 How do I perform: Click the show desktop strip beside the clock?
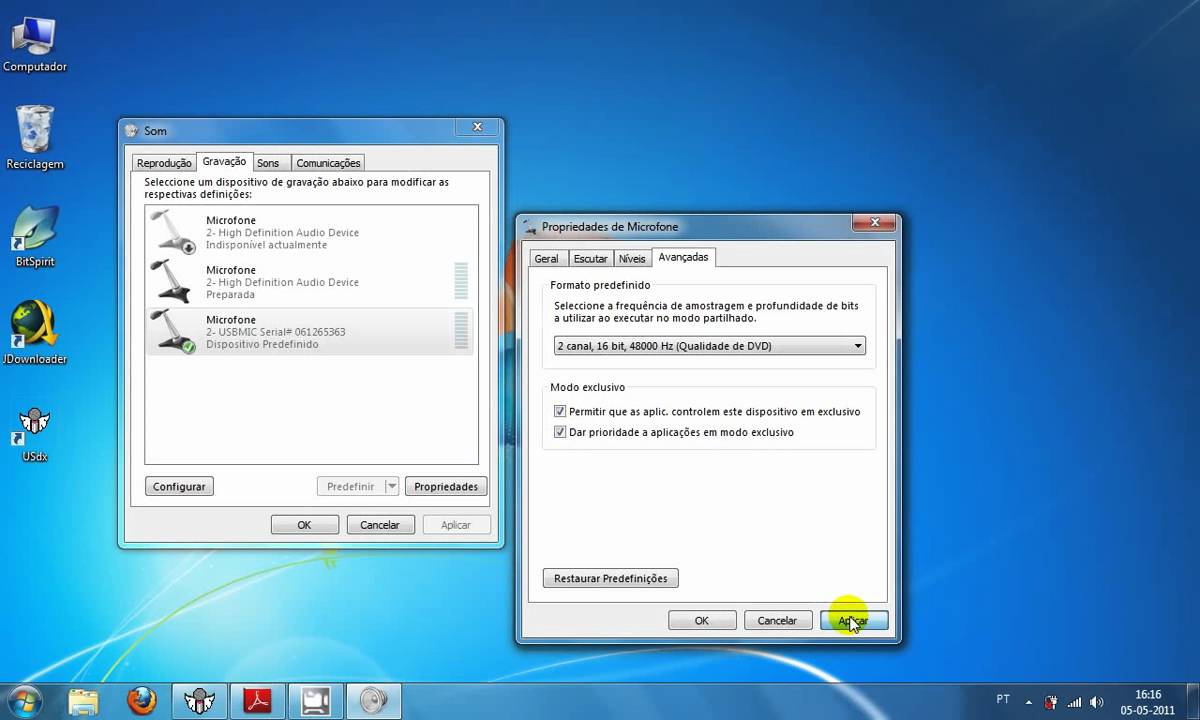pyautogui.click(x=1192, y=702)
